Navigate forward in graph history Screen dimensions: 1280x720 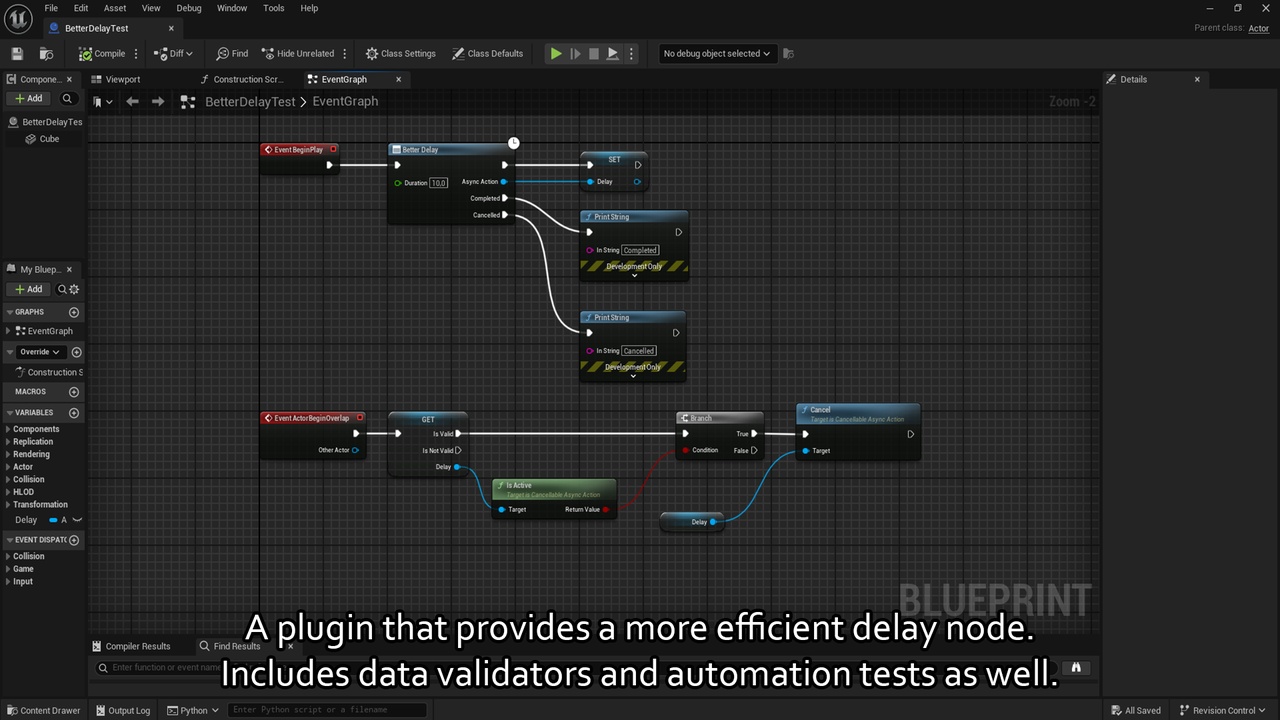tap(158, 102)
